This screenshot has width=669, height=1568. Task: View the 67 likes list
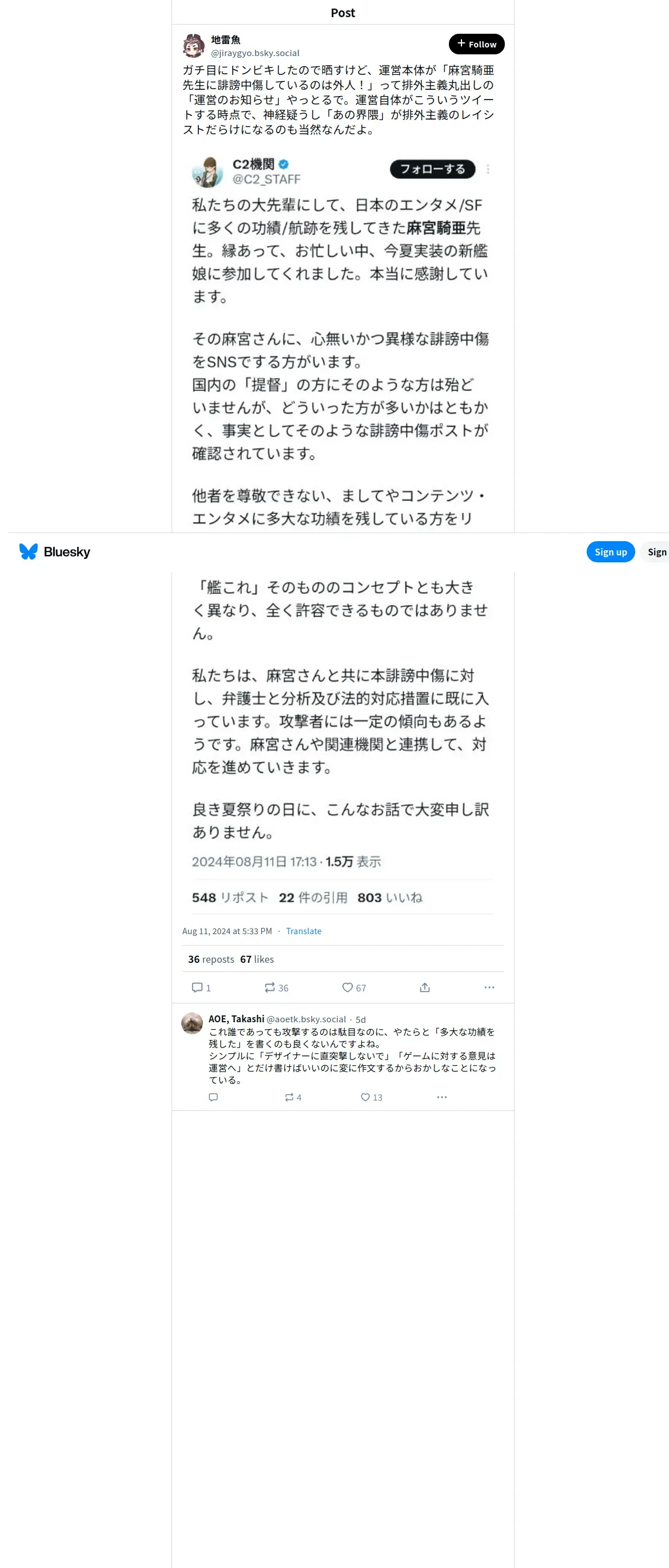tap(257, 959)
